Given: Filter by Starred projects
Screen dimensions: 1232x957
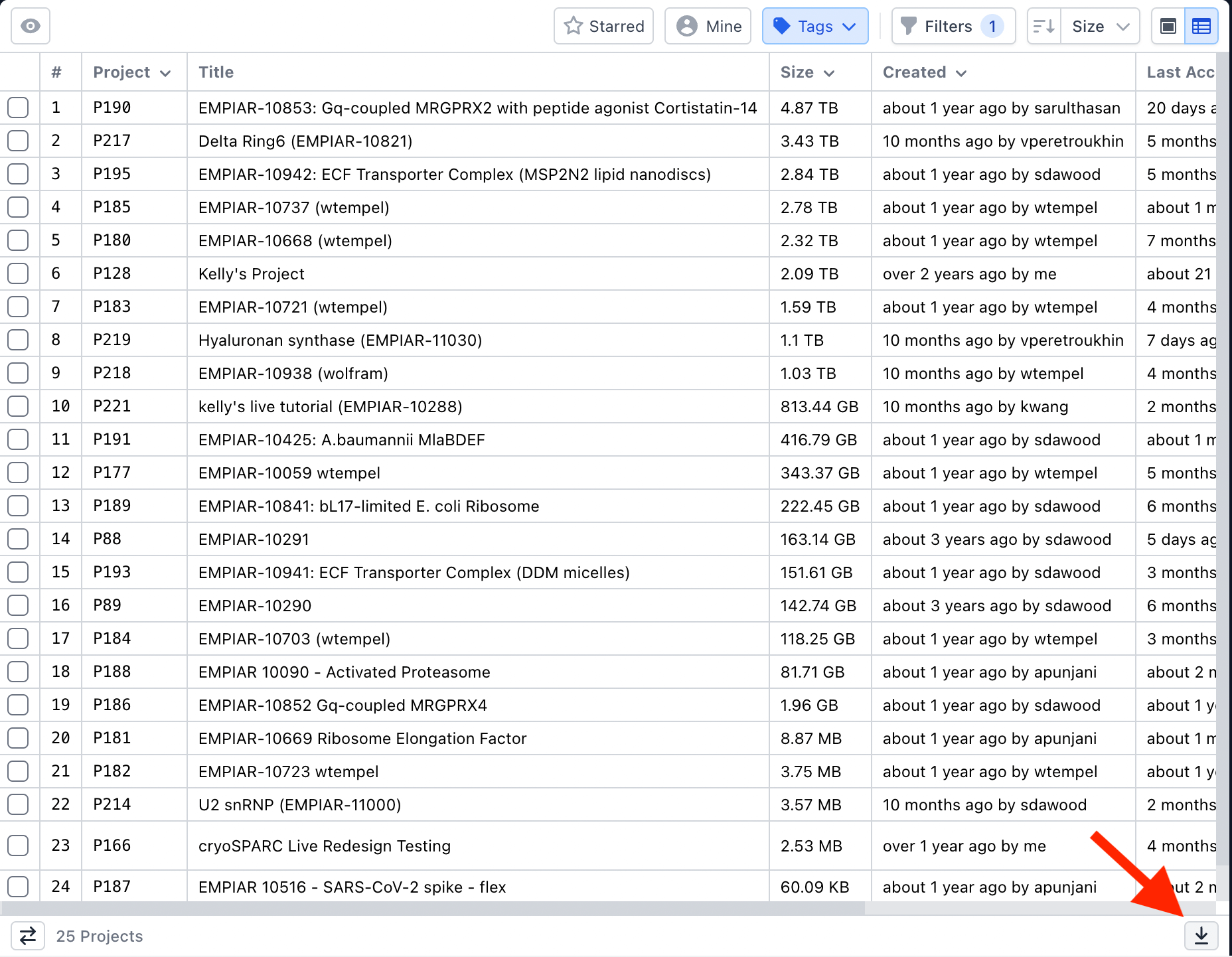Looking at the screenshot, I should (603, 26).
